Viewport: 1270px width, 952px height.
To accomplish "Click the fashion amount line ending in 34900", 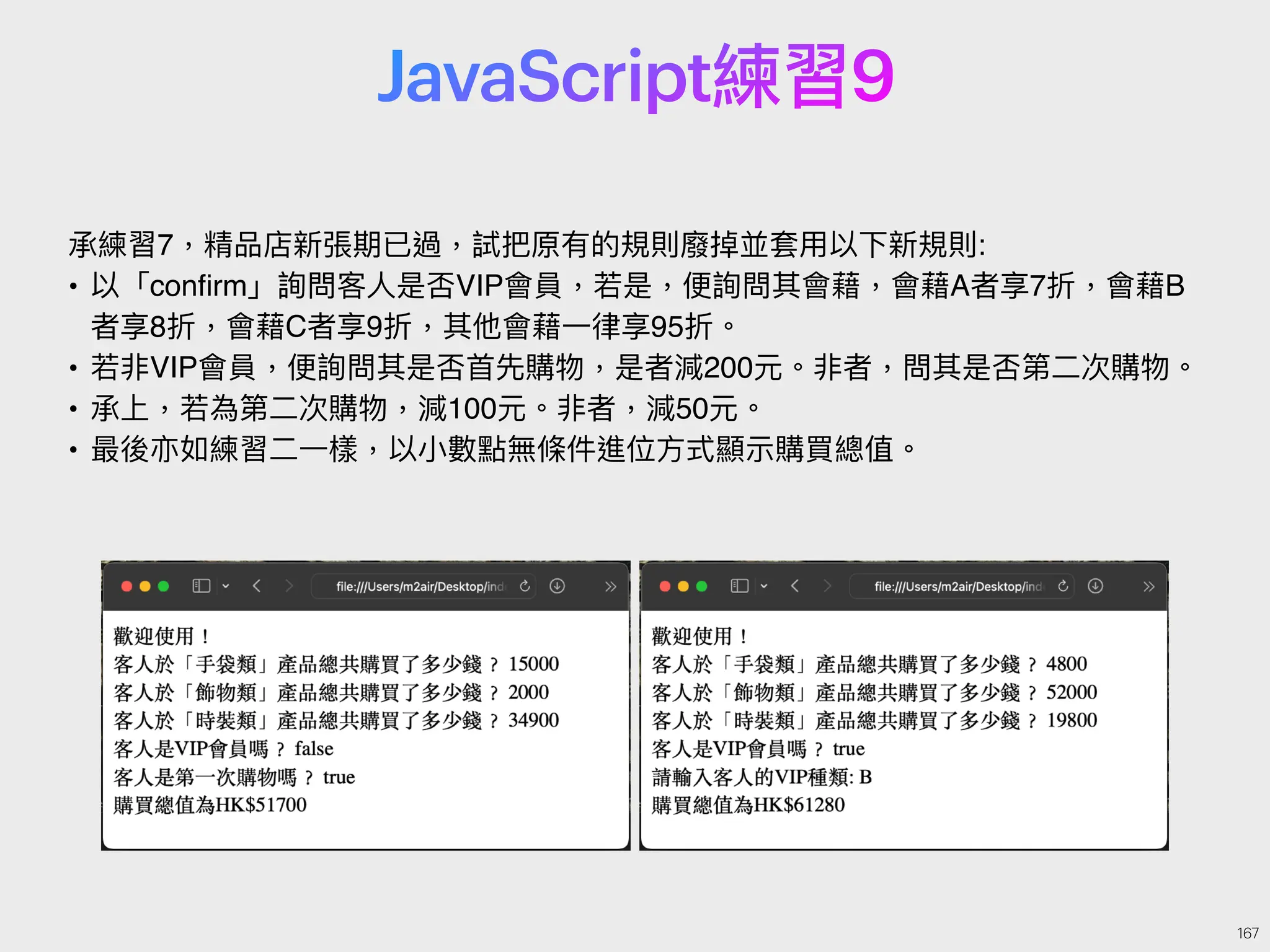I will (x=336, y=720).
